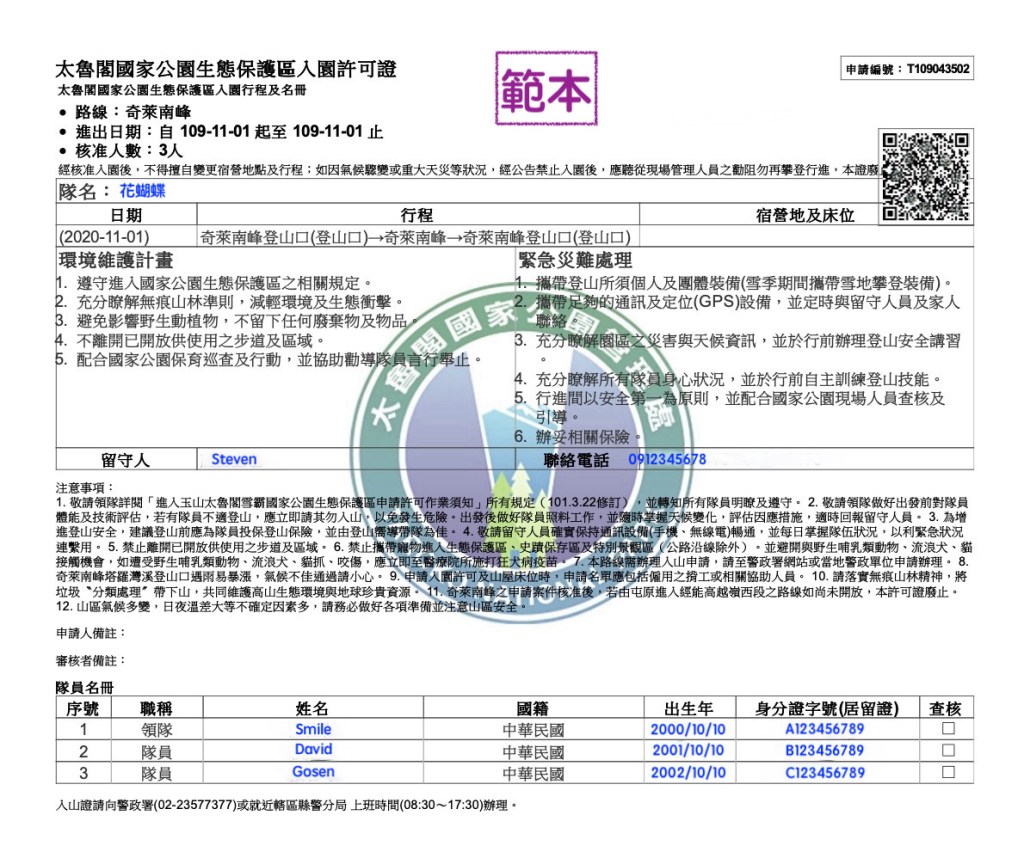Toggle the 查核 checkbox for member Gosen
This screenshot has height=858, width=1024.
(948, 772)
